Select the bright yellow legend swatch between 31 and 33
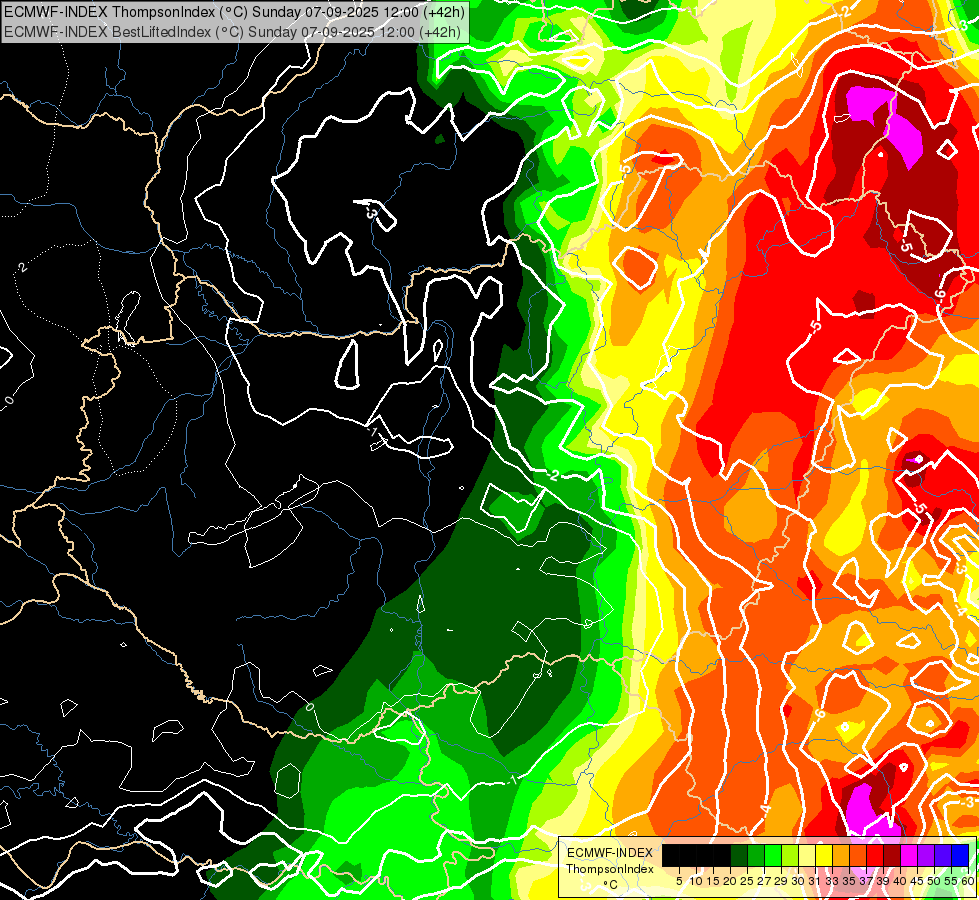This screenshot has height=900, width=979. [824, 855]
